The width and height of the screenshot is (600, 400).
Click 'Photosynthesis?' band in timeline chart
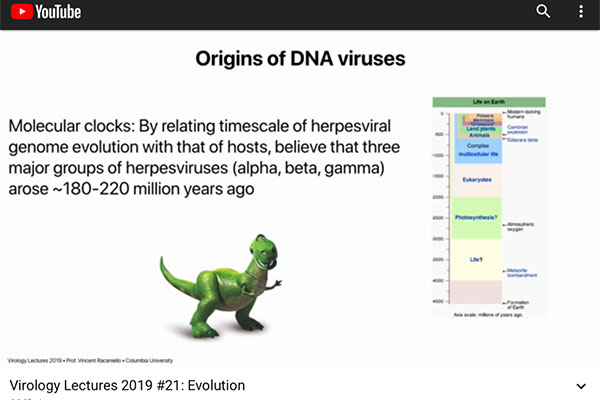coord(478,218)
